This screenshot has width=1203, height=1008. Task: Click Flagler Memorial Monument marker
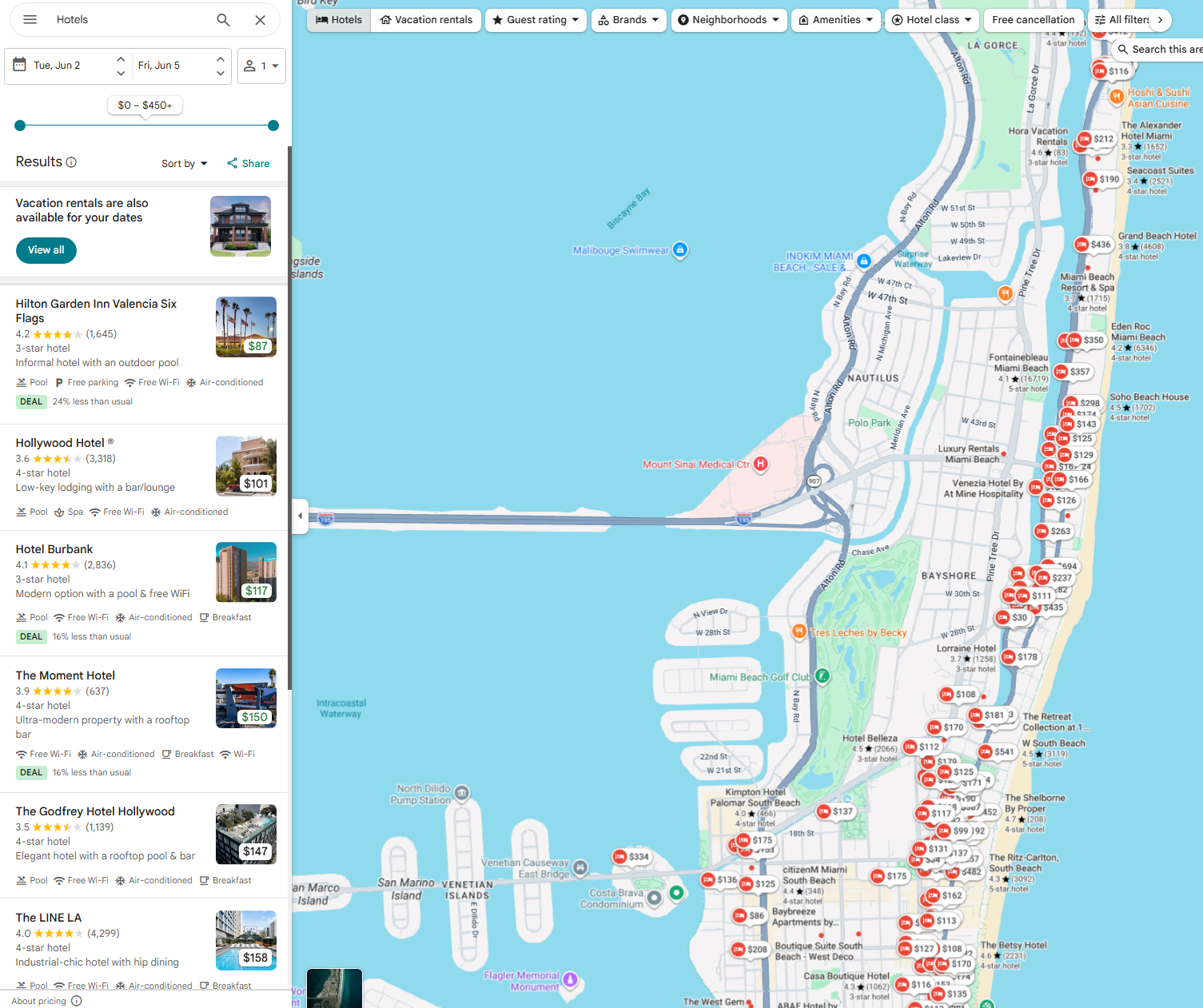[x=570, y=979]
